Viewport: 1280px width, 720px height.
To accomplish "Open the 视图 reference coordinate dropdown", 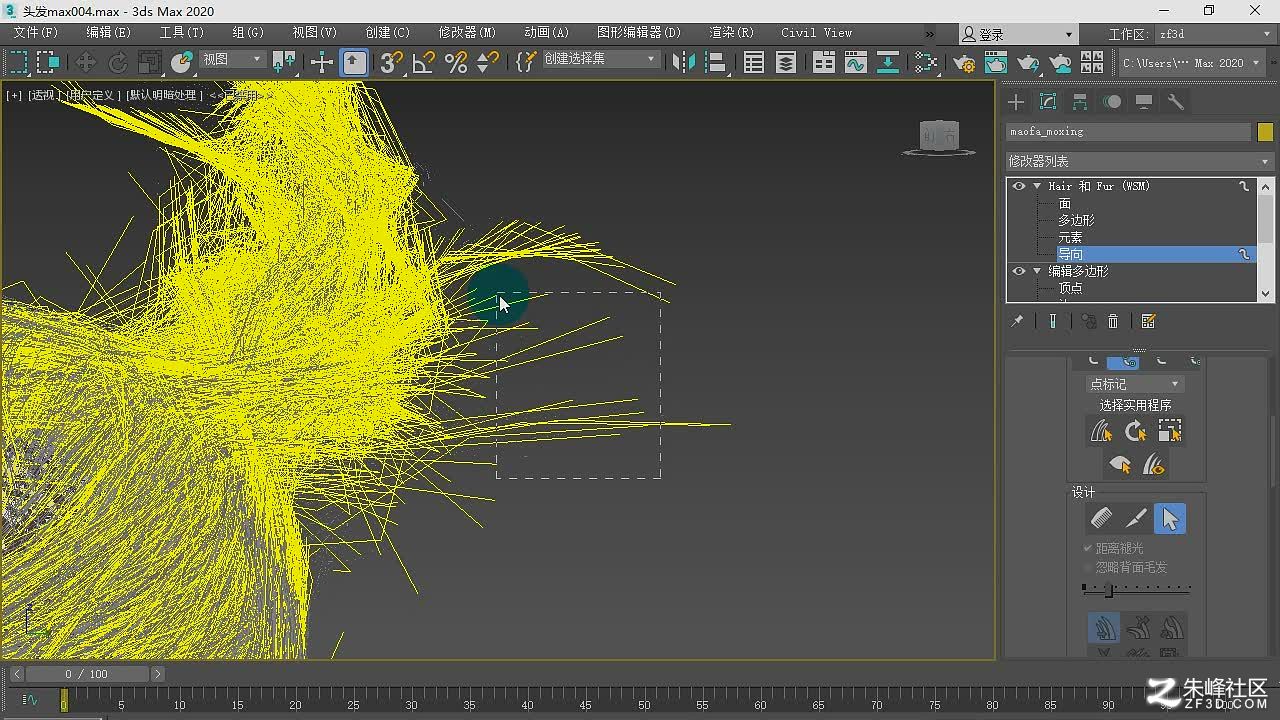I will point(231,60).
